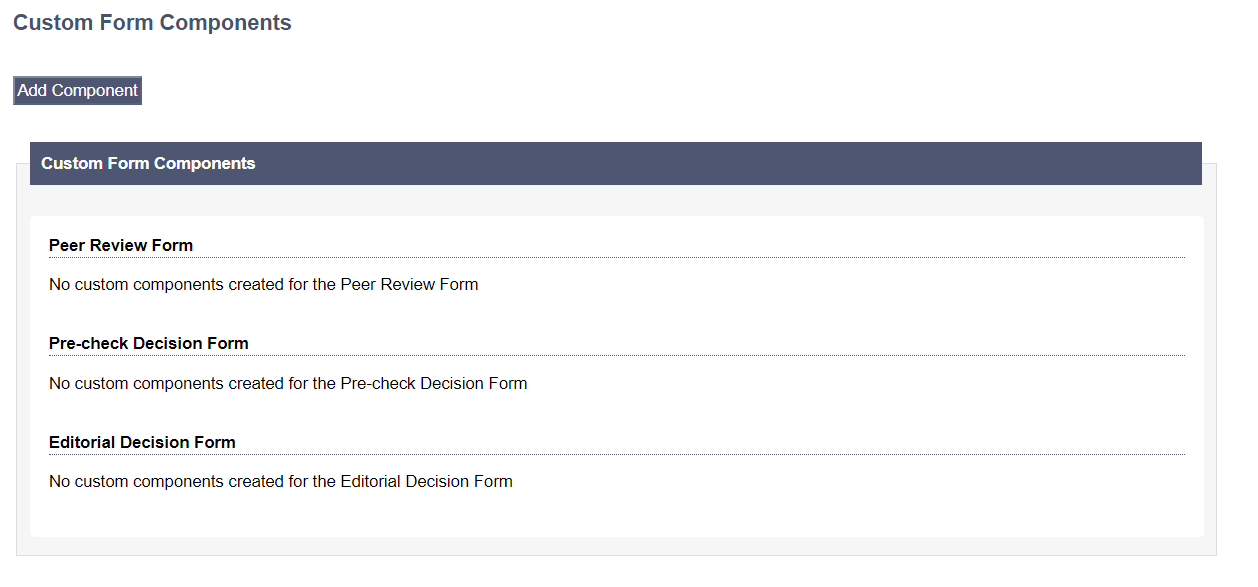The image size is (1258, 587).
Task: Click the Add Component button
Action: click(77, 91)
